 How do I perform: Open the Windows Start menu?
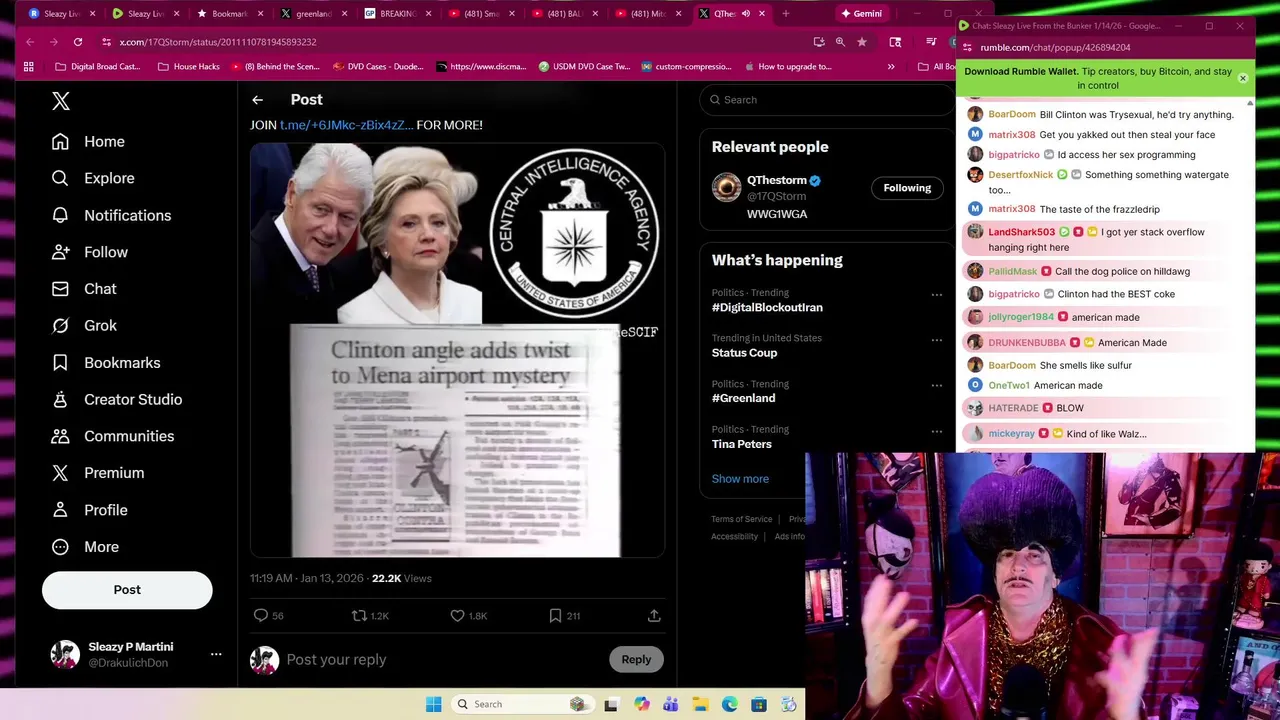click(x=433, y=704)
